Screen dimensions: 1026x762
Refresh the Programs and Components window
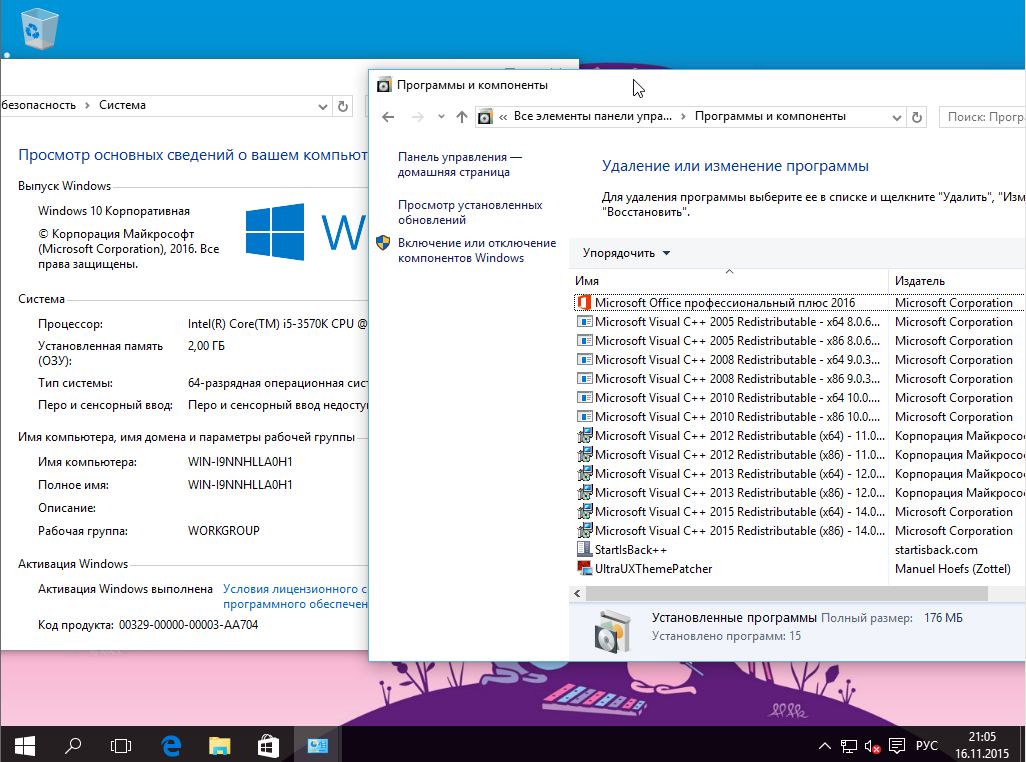(x=917, y=117)
